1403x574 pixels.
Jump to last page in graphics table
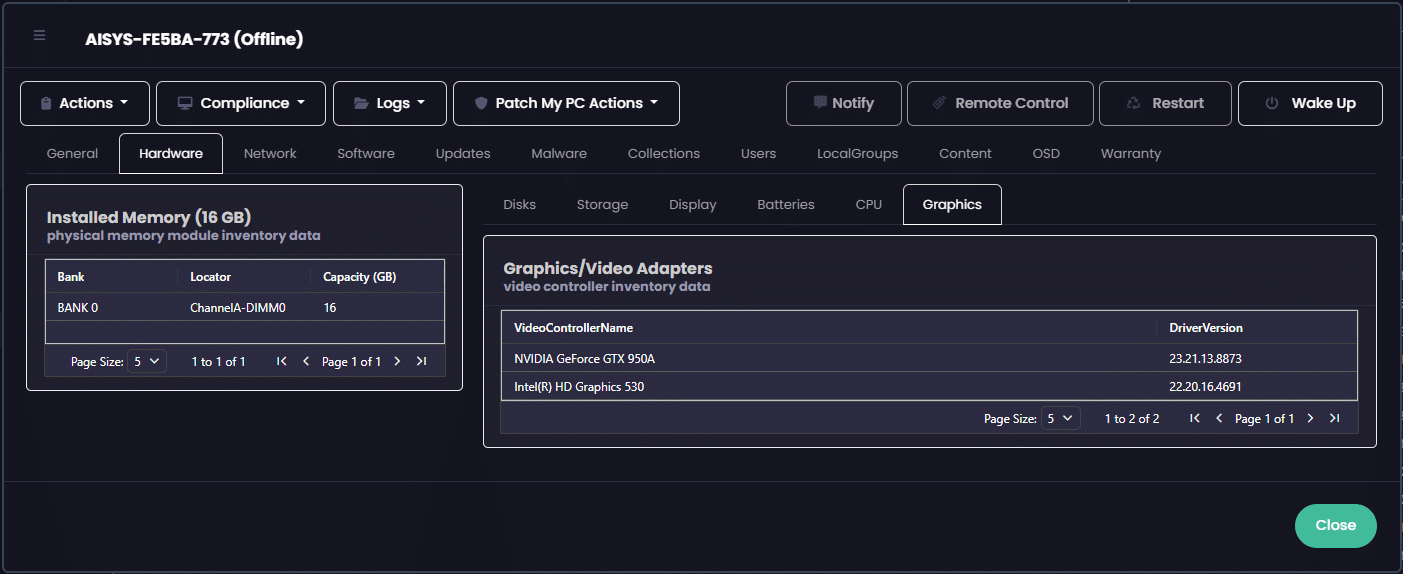(x=1334, y=419)
